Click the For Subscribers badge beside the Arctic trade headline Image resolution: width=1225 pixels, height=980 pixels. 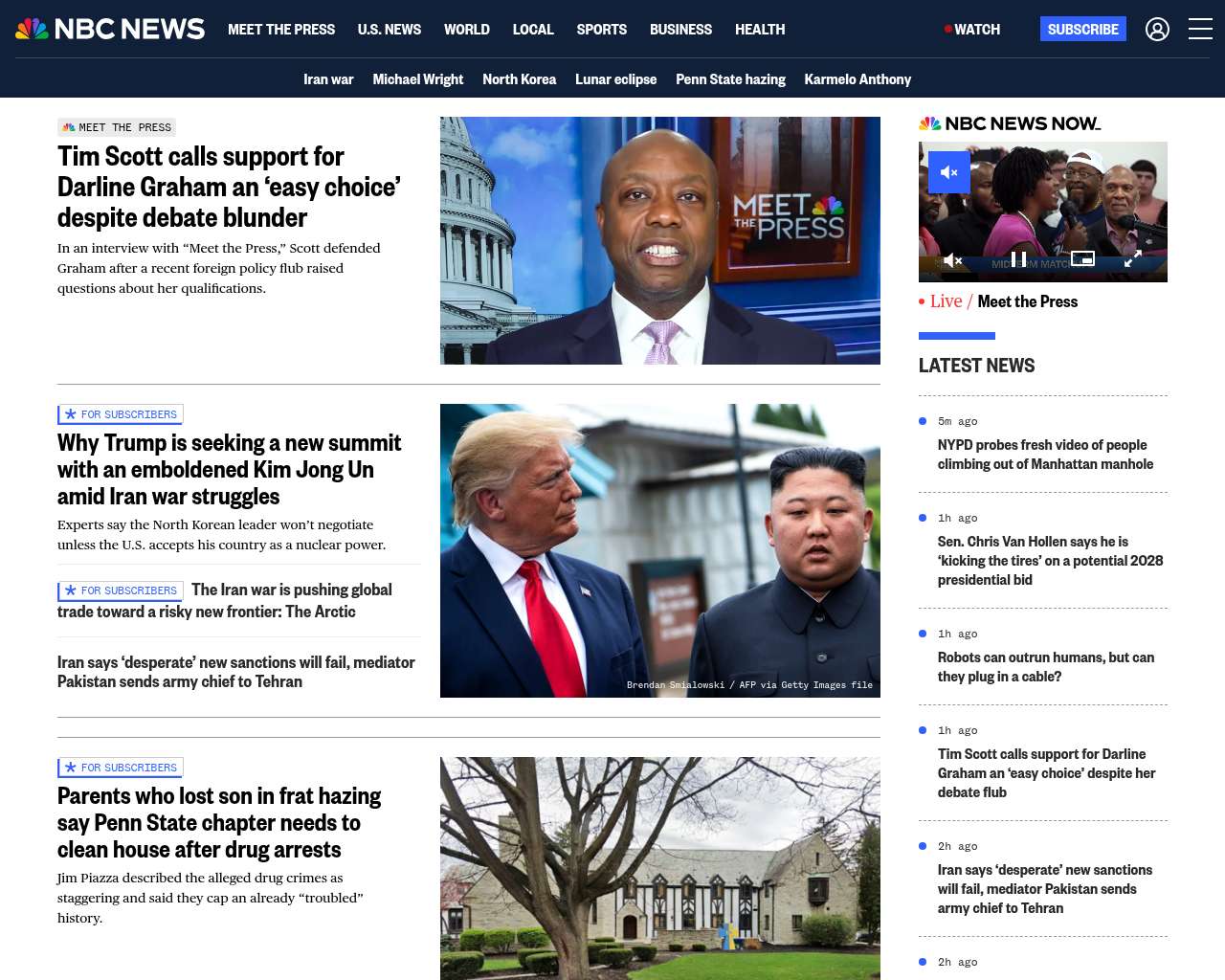tap(121, 590)
